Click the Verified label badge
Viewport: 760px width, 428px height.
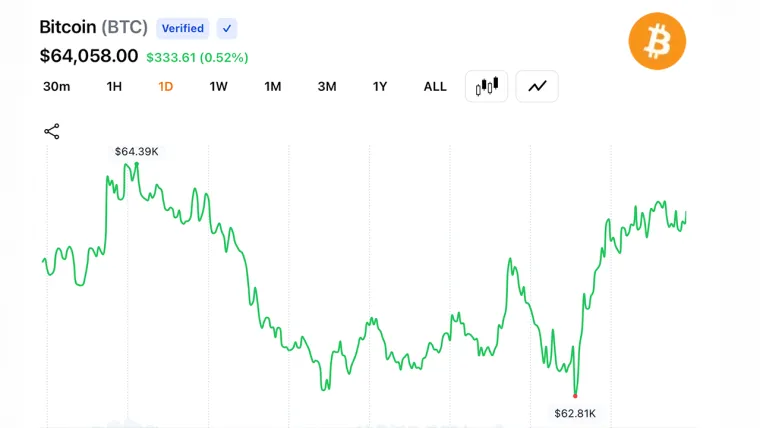[183, 29]
